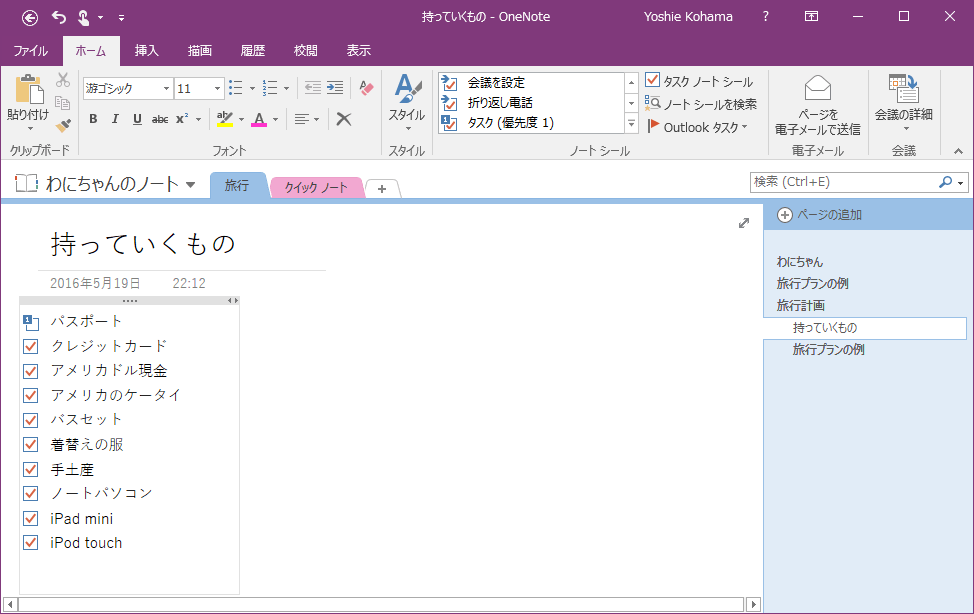Switch to the 履歴 tab
Image resolution: width=974 pixels, height=614 pixels.
tap(252, 50)
